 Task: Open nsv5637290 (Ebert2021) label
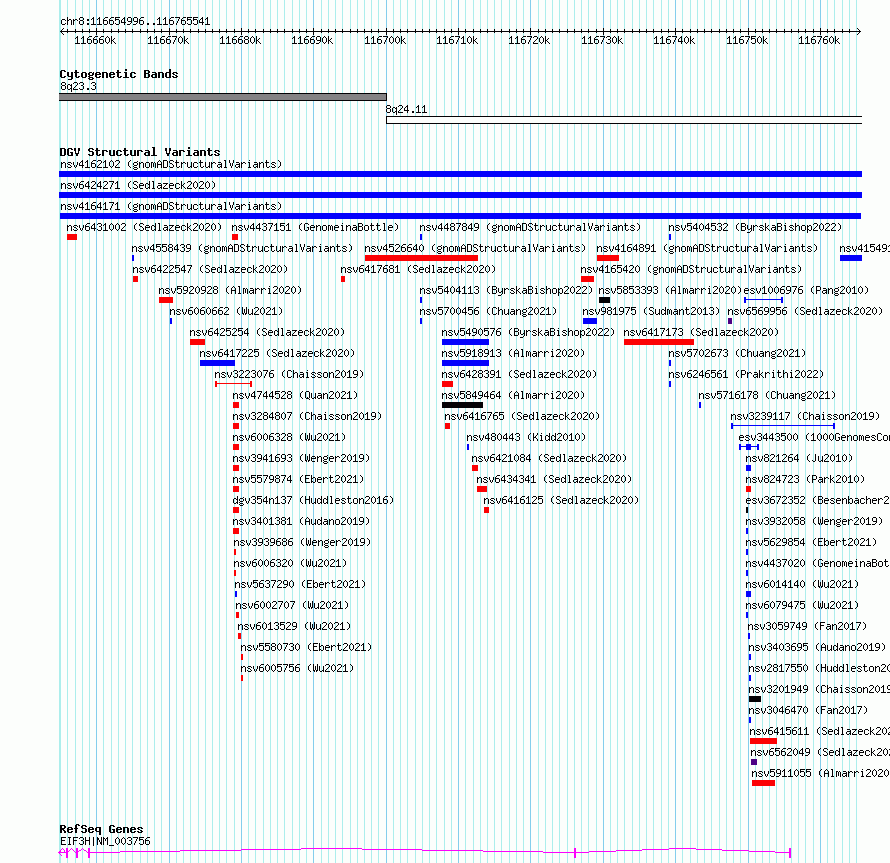tap(300, 584)
